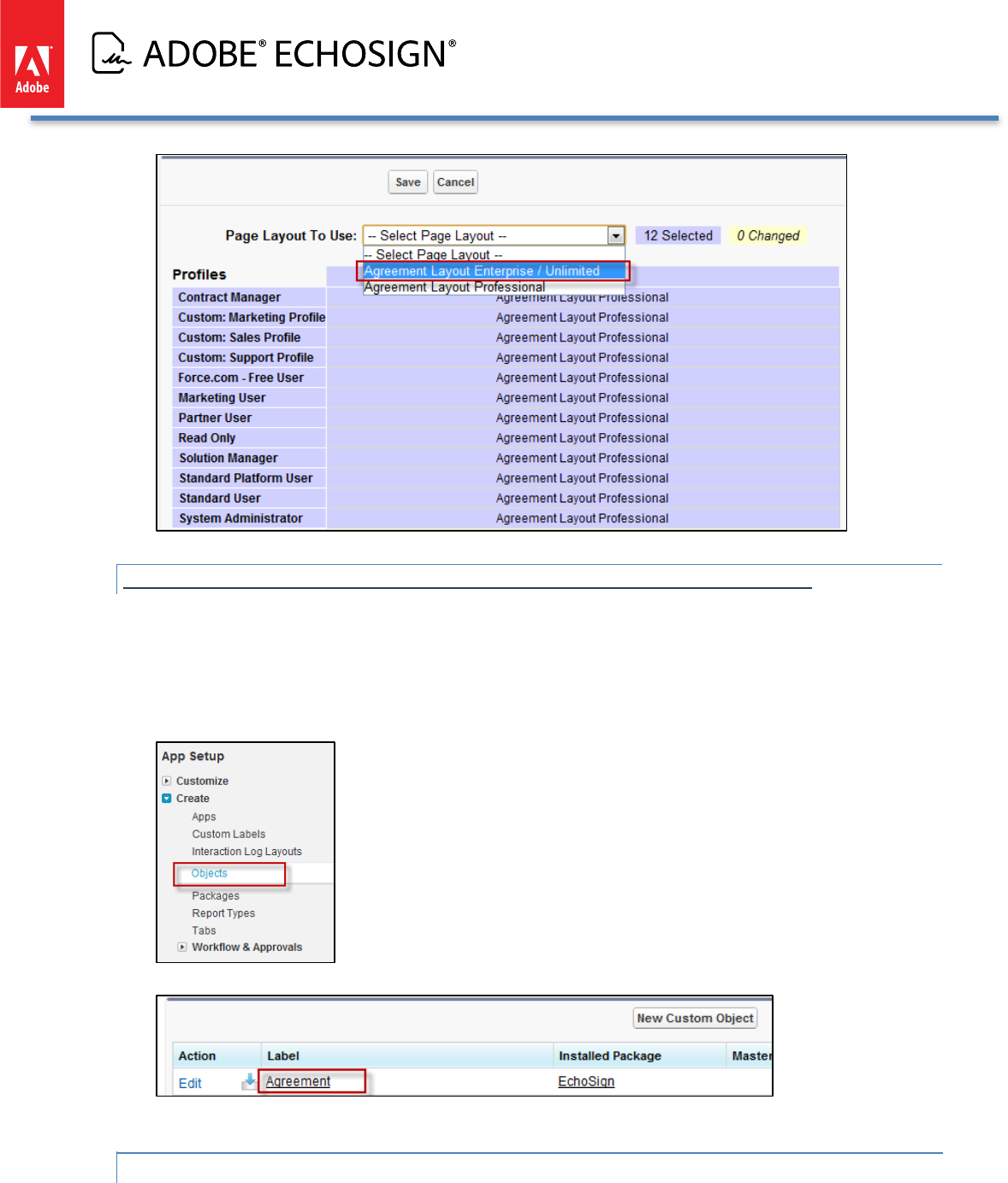Click Read Only's Agreement Layout Professional cell
Image resolution: width=1008 pixels, height=1183 pixels.
pyautogui.click(x=582, y=438)
